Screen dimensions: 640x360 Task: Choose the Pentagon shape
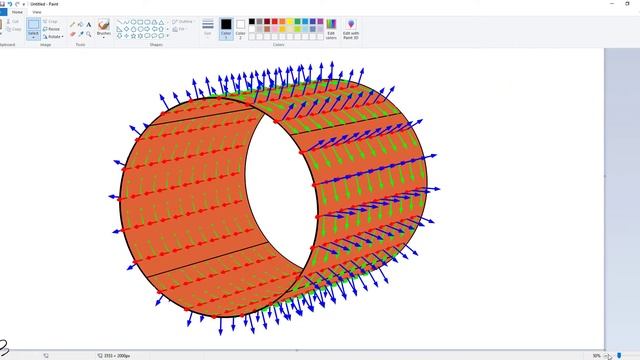coord(133,29)
